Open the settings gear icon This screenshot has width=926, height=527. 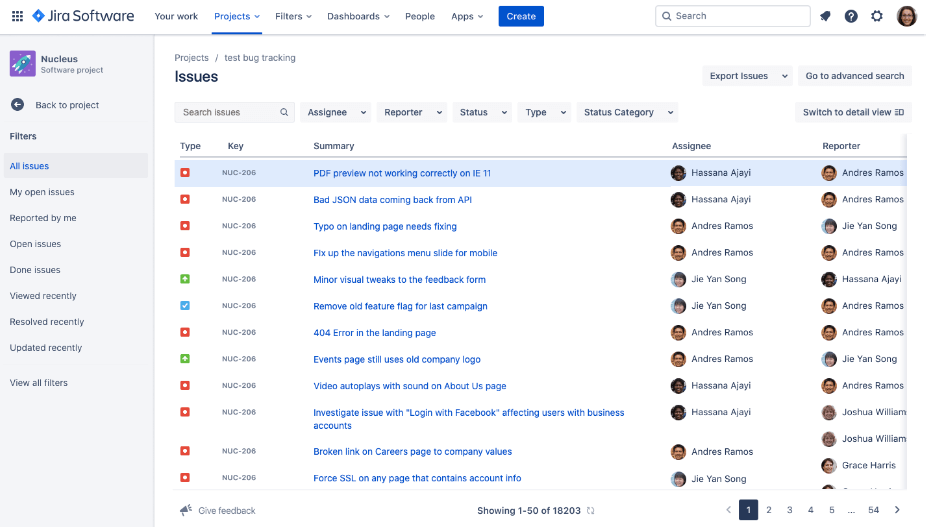click(x=877, y=16)
